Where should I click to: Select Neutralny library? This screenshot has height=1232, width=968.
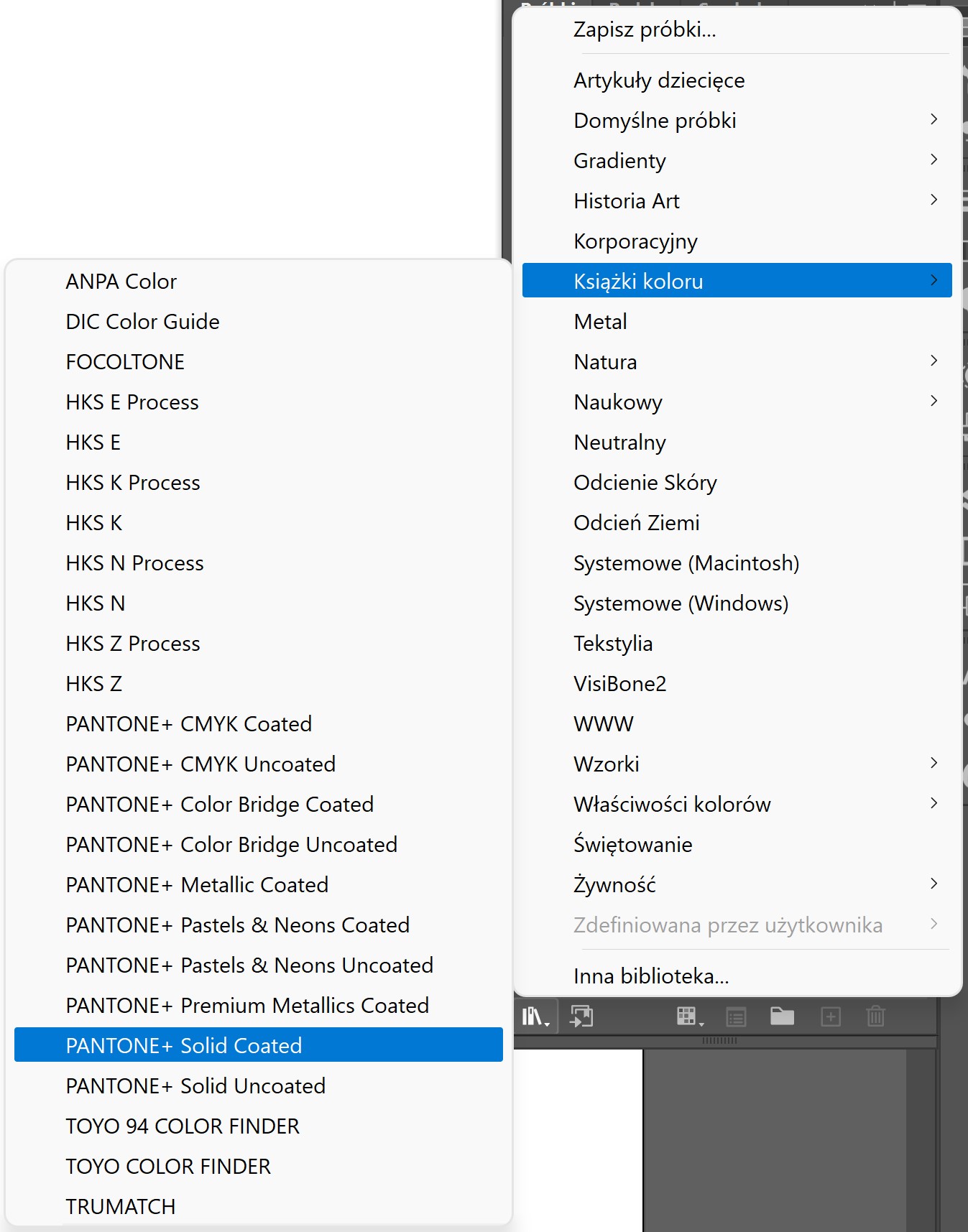click(x=737, y=443)
